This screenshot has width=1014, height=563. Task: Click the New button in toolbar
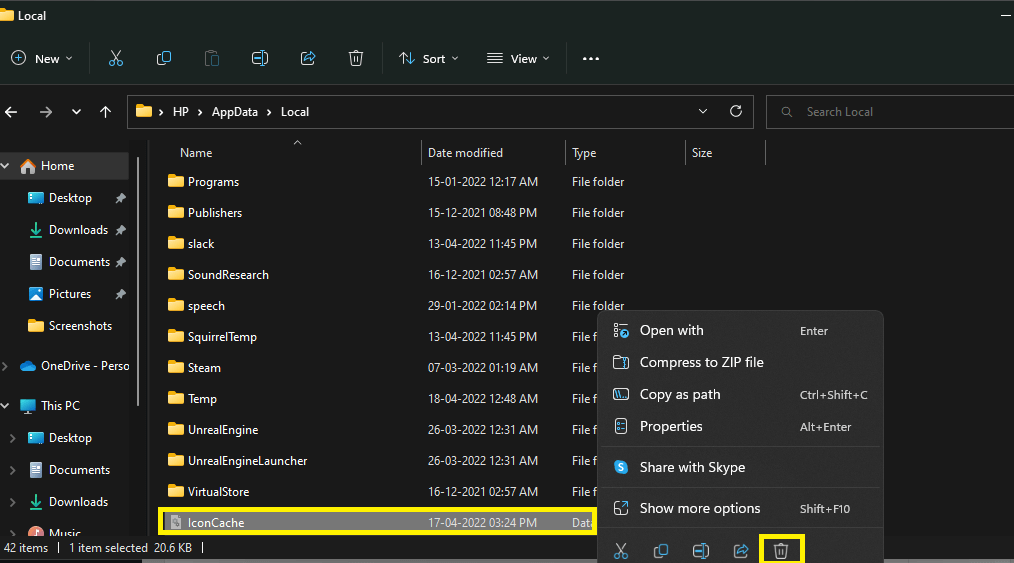pos(42,58)
